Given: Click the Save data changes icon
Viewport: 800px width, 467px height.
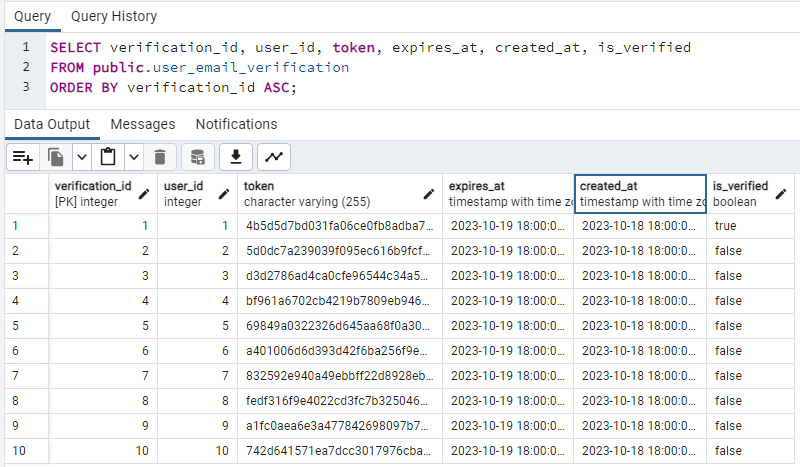Looking at the screenshot, I should click(197, 157).
